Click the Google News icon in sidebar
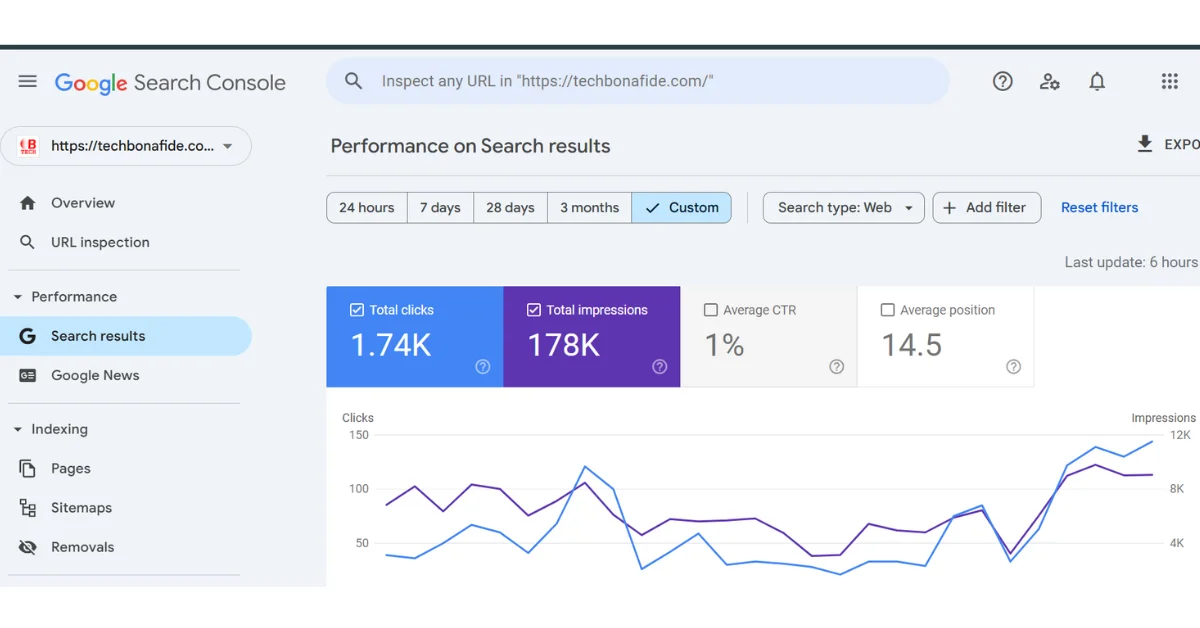 click(x=28, y=376)
